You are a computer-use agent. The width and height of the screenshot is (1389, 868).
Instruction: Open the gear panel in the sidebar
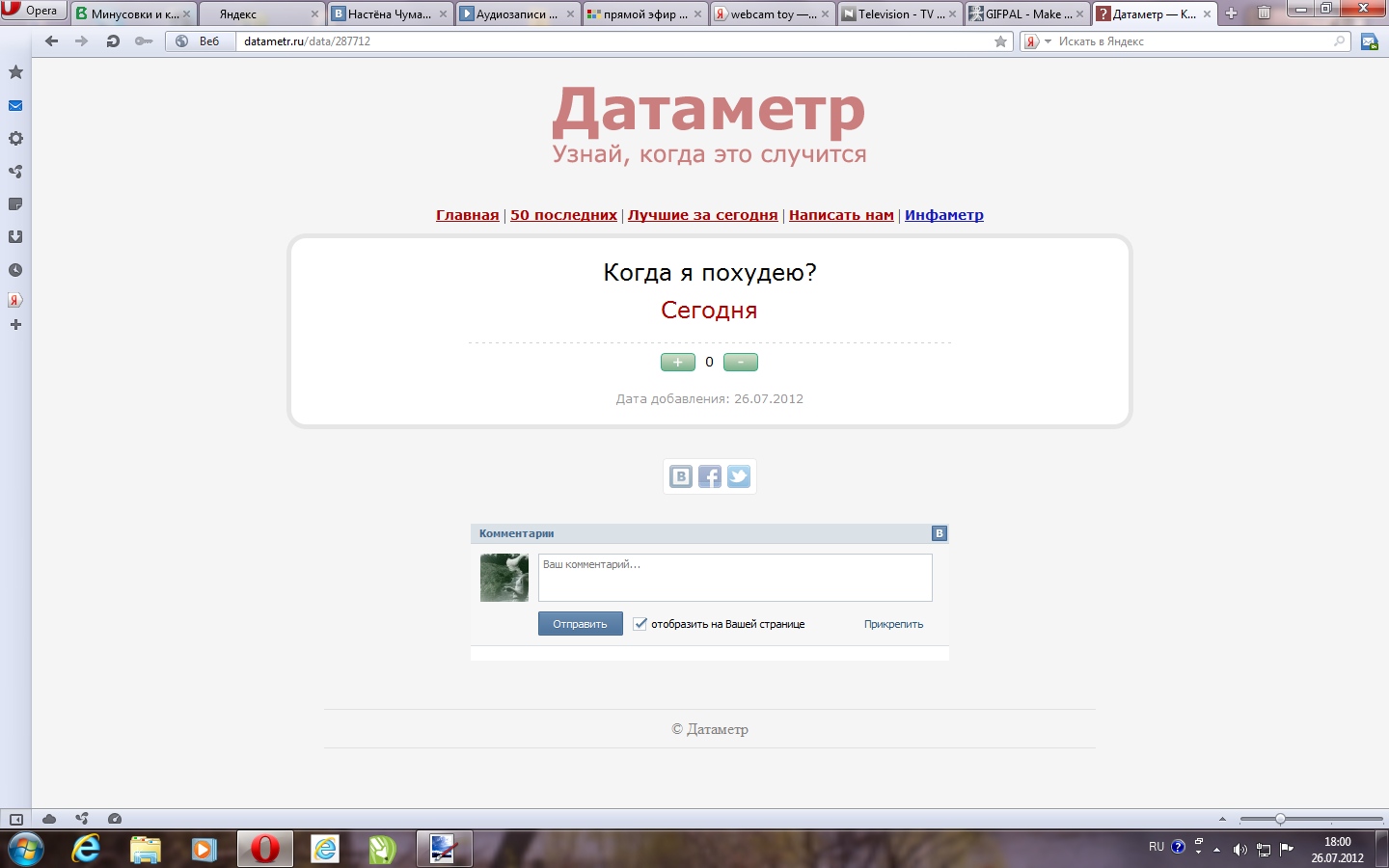[15, 138]
